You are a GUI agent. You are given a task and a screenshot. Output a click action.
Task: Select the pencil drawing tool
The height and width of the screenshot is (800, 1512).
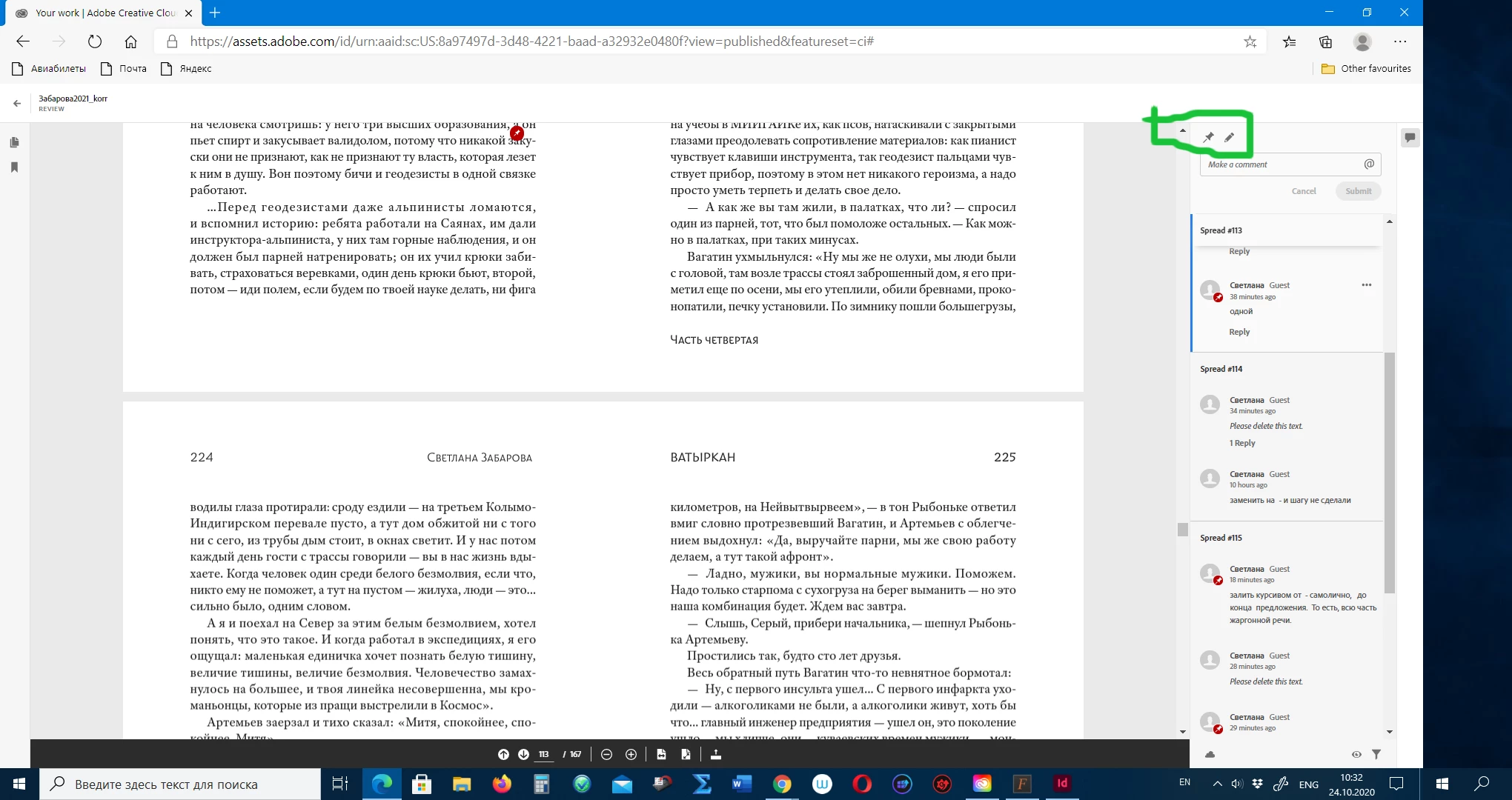point(1230,137)
